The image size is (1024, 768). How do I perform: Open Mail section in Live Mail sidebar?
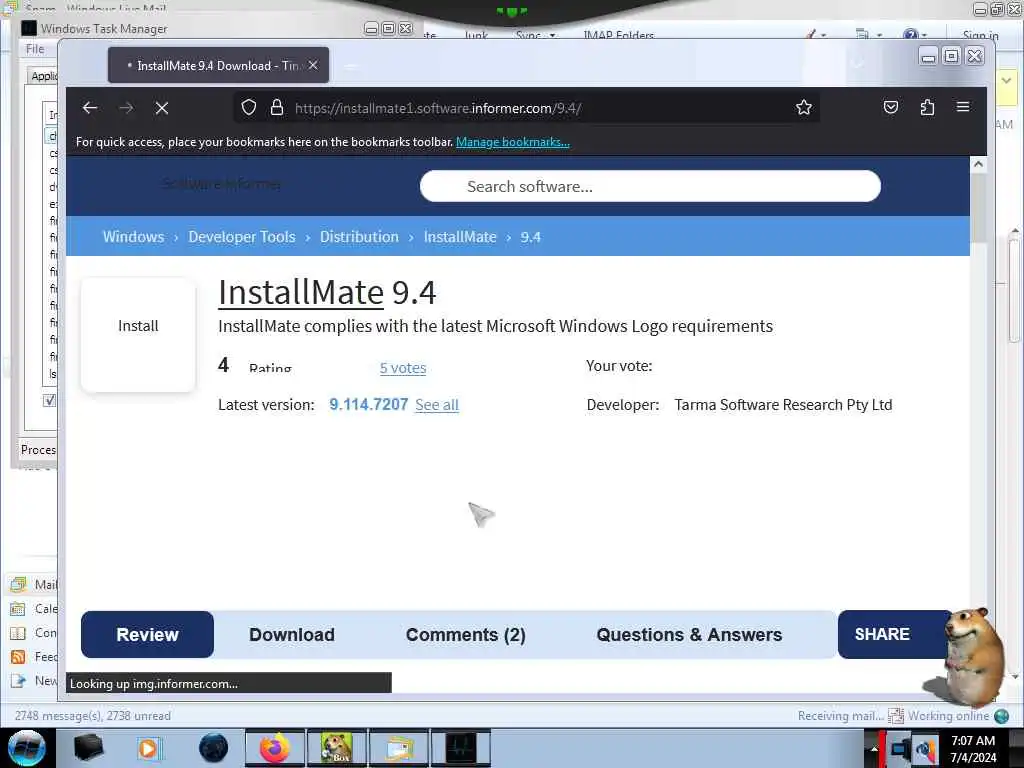tap(35, 584)
